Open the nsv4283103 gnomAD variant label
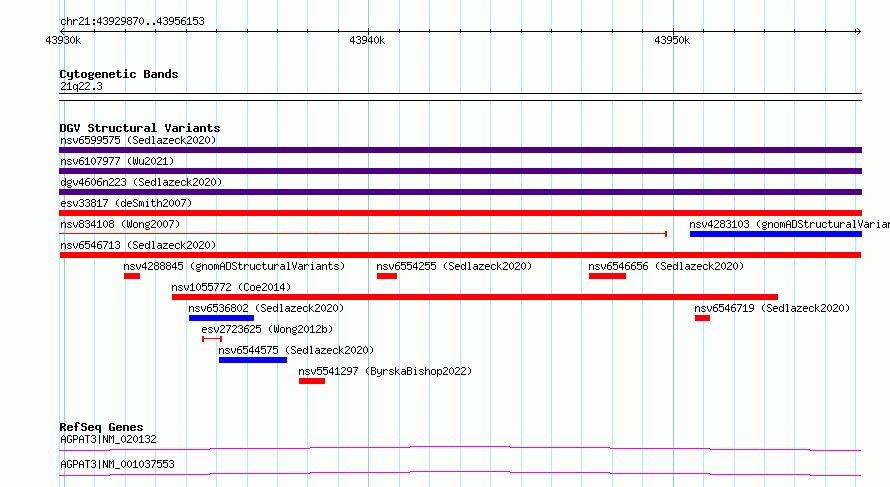 pyautogui.click(x=790, y=224)
